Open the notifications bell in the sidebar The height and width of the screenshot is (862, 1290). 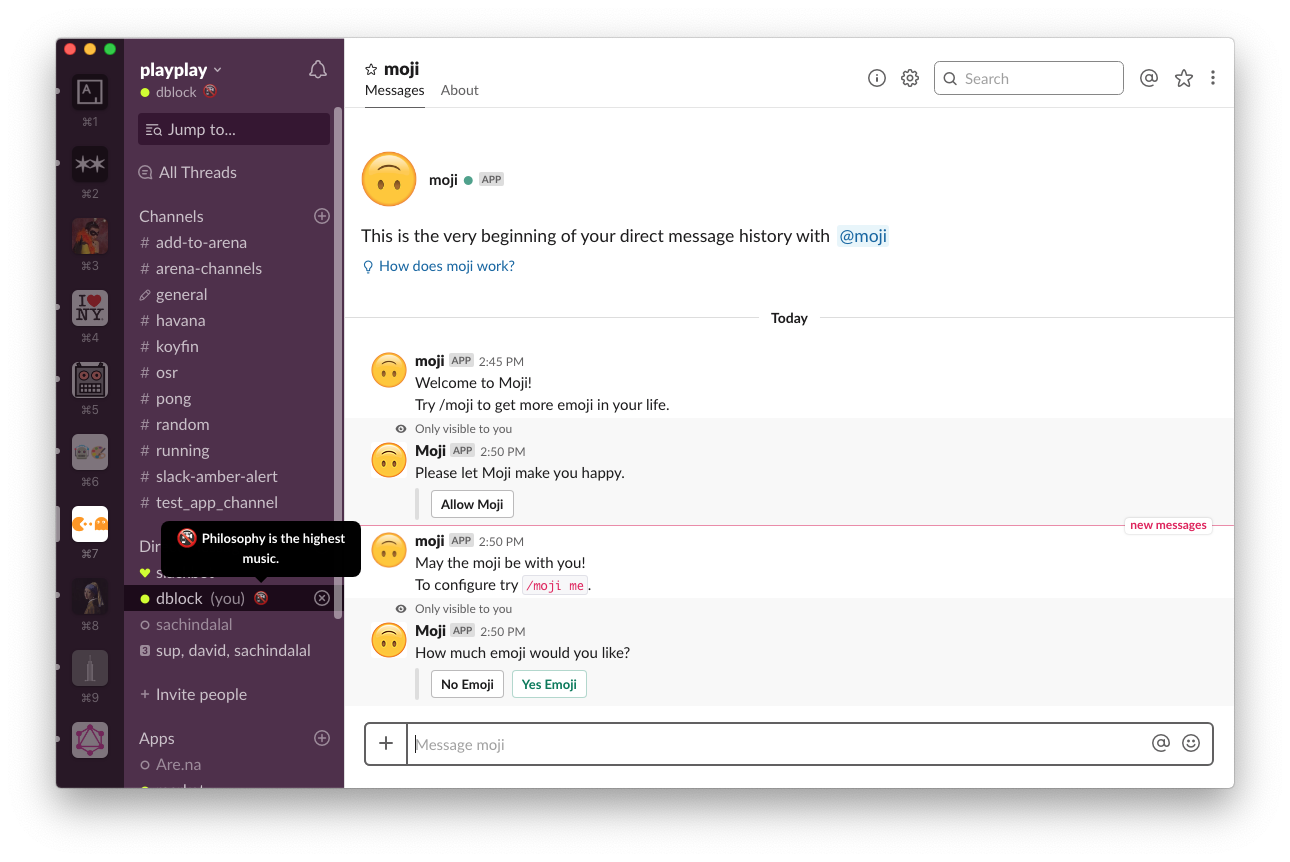(x=318, y=69)
